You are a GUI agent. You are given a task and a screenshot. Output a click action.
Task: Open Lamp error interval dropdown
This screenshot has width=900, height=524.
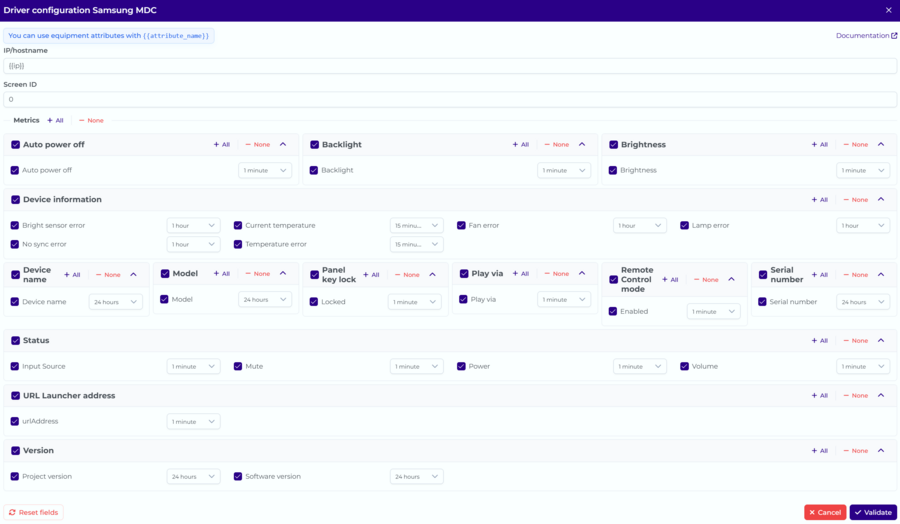(x=863, y=226)
